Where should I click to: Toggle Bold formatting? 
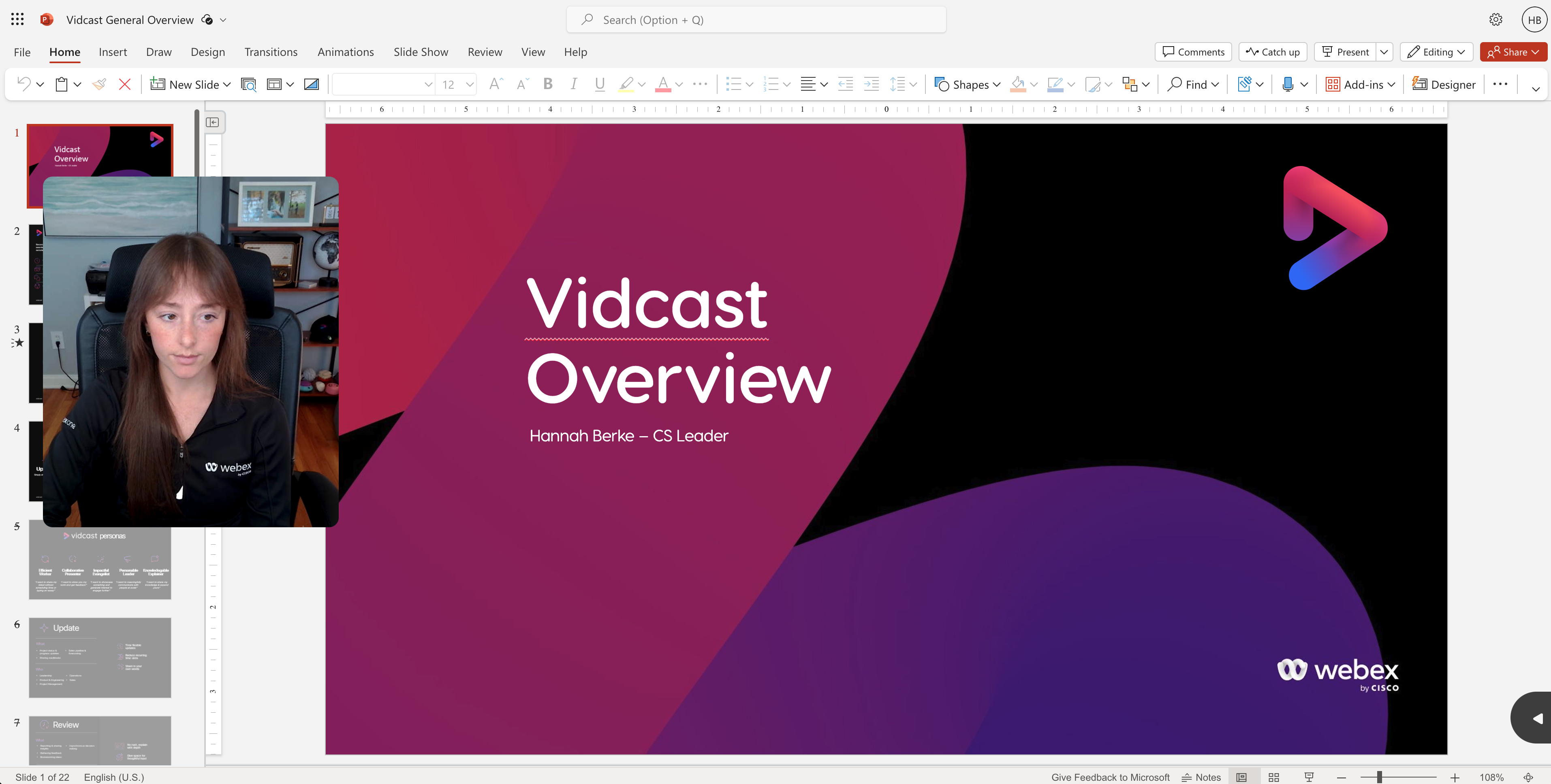pyautogui.click(x=548, y=84)
